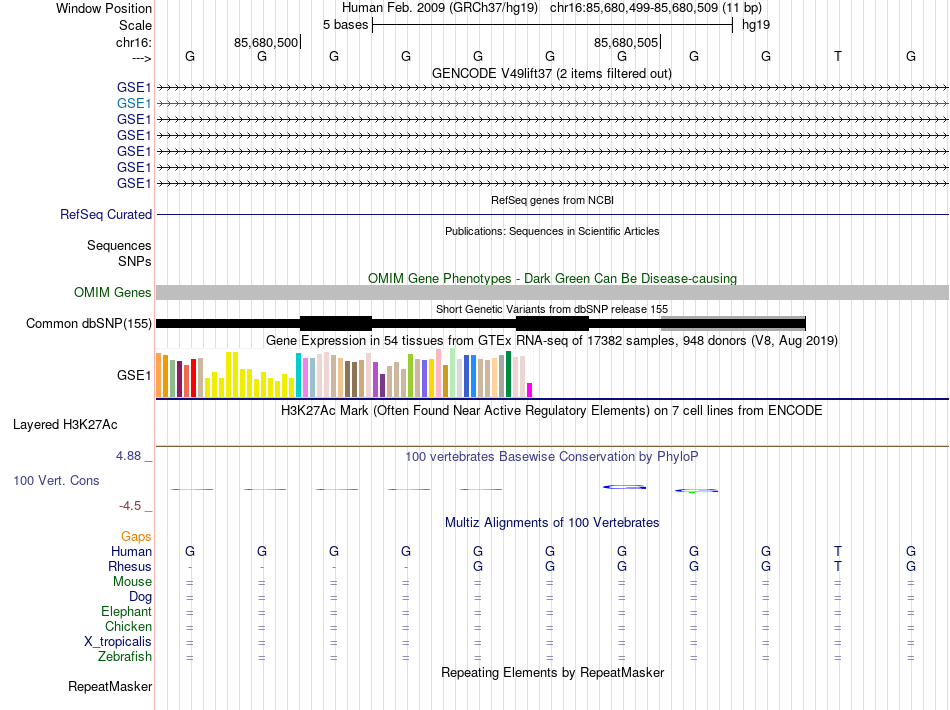This screenshot has width=950, height=710.
Task: Select the SNPs publications track label
Action: [x=135, y=261]
